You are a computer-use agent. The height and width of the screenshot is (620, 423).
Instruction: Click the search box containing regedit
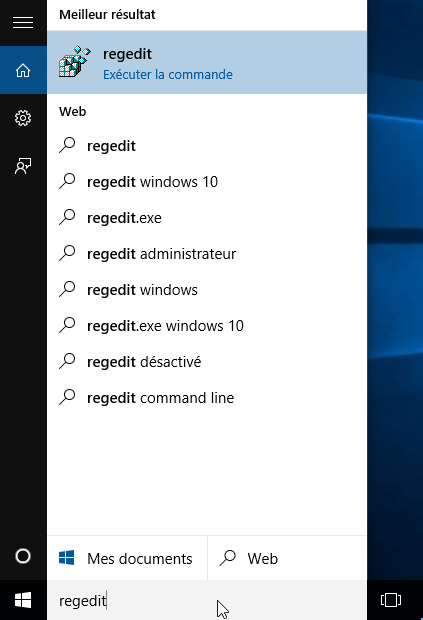tap(207, 600)
